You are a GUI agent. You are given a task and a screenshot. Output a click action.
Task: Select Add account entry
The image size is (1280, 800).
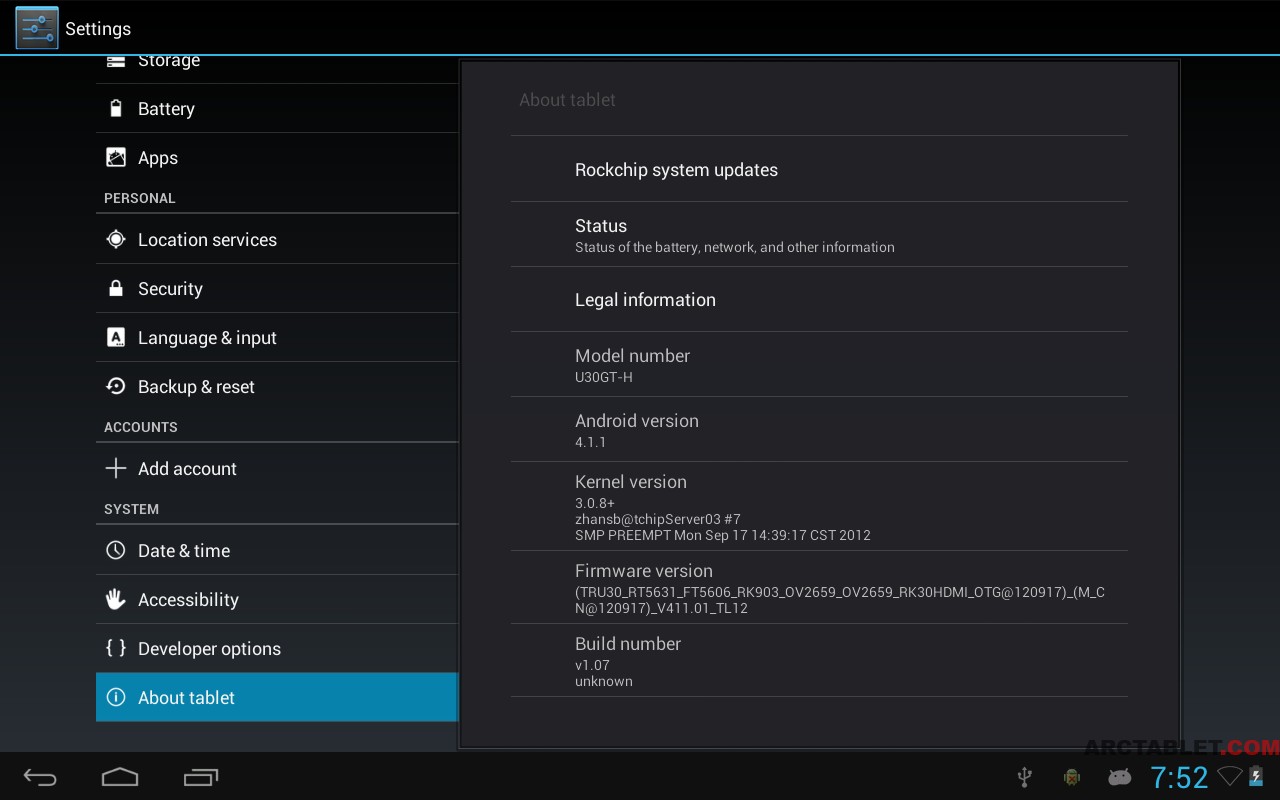tap(277, 468)
